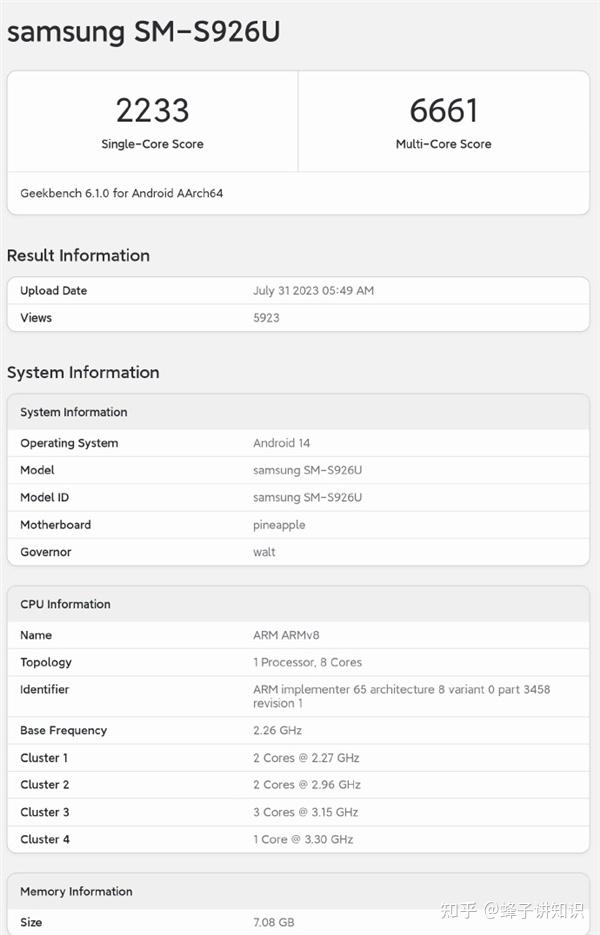Click the multi-core score 6661
The height and width of the screenshot is (935, 600).
point(443,110)
